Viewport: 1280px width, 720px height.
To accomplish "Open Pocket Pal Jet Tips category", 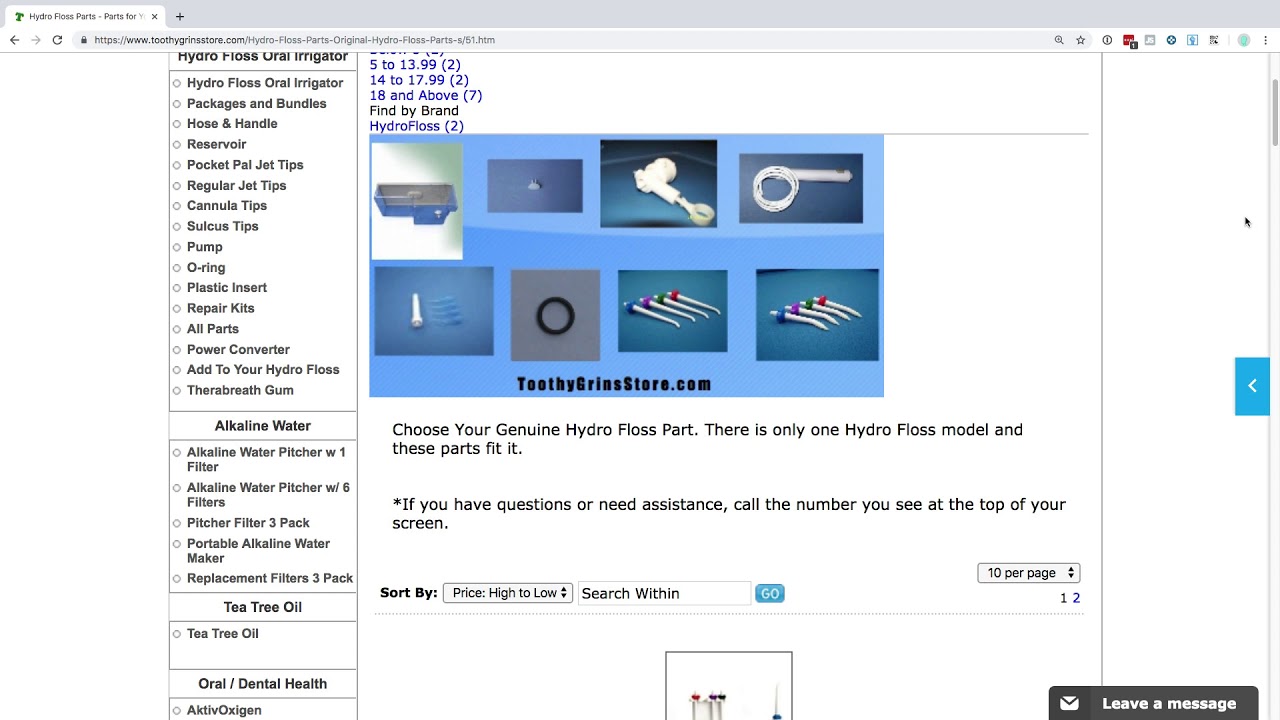I will tap(245, 165).
